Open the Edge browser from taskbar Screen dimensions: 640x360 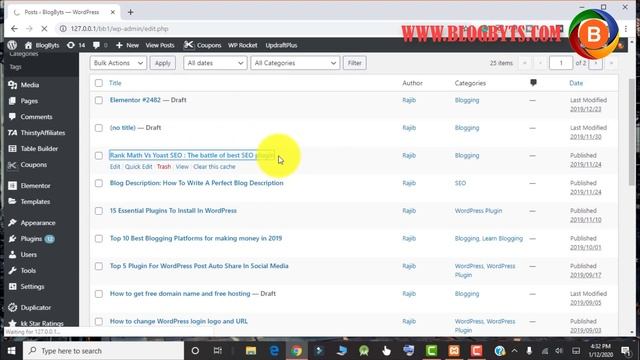click(x=274, y=351)
